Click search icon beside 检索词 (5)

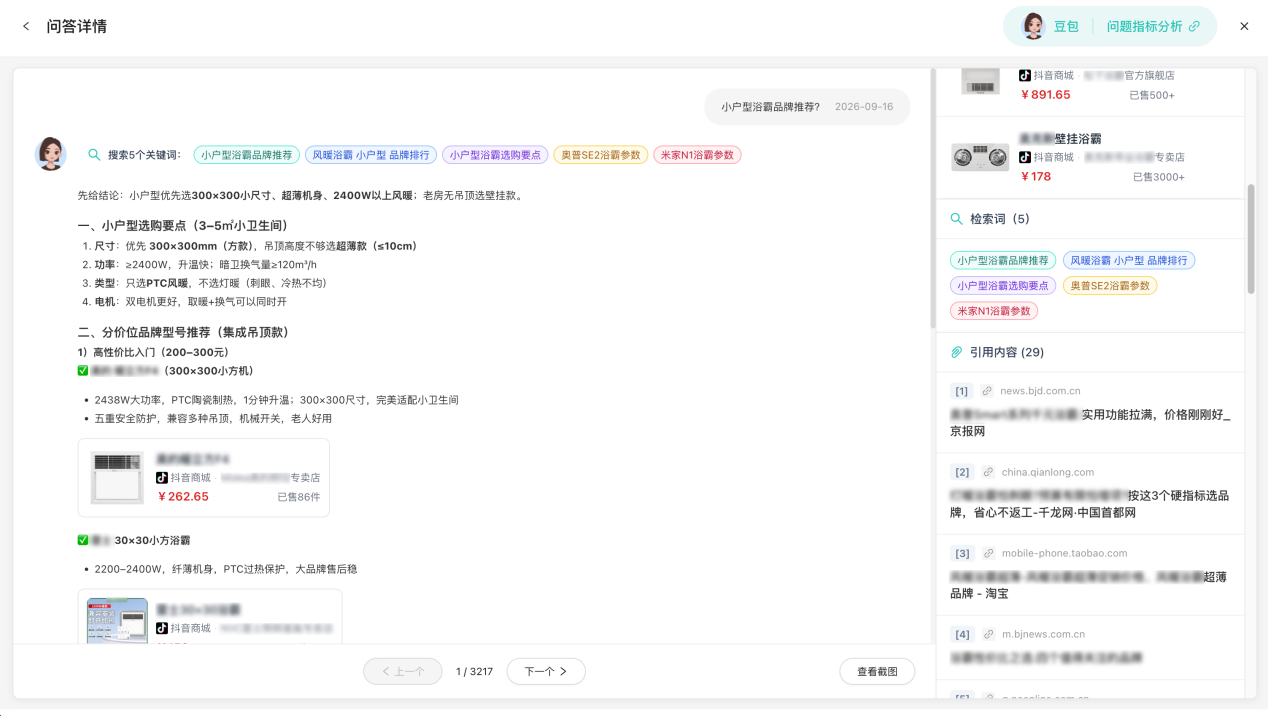point(956,219)
